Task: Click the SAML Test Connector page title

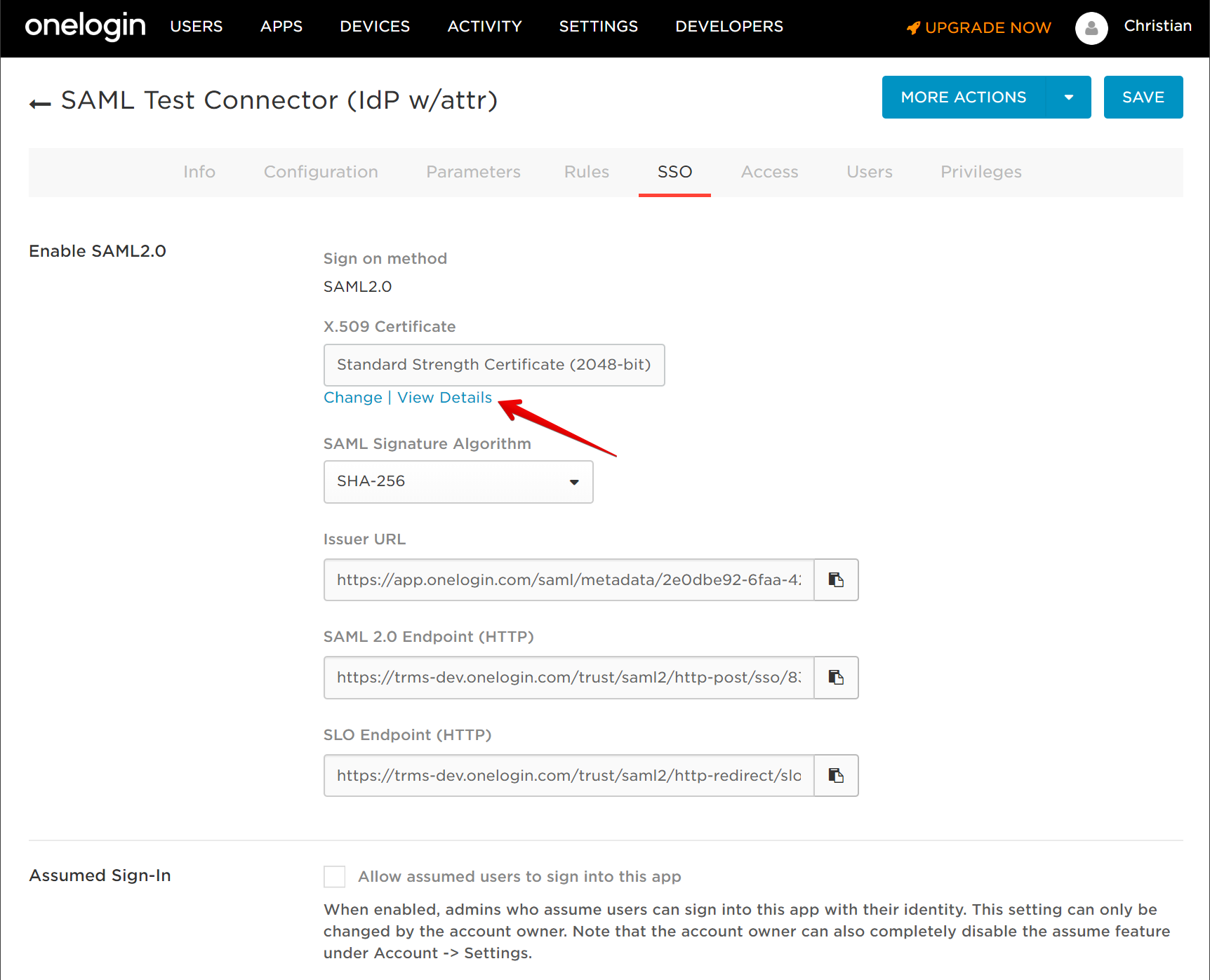Action: coord(279,100)
